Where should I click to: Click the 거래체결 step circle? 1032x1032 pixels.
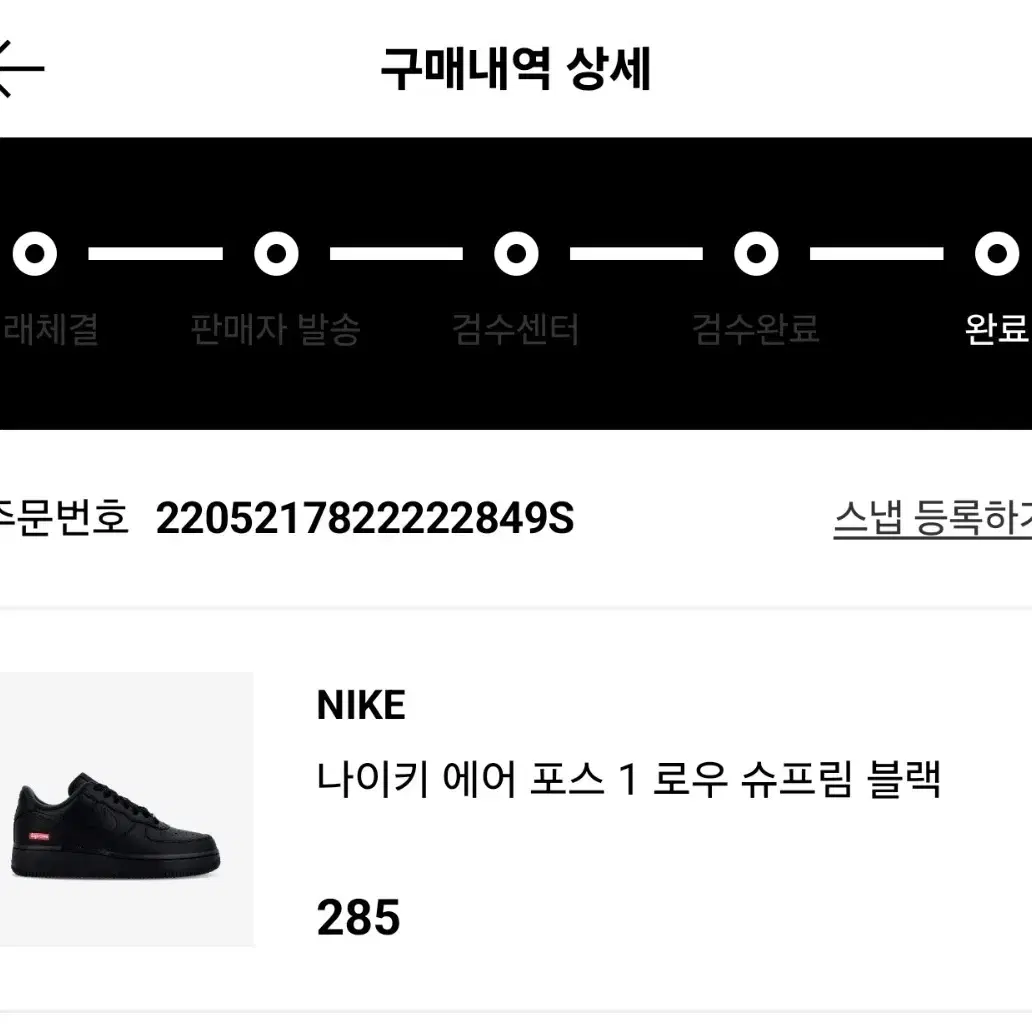(x=35, y=253)
